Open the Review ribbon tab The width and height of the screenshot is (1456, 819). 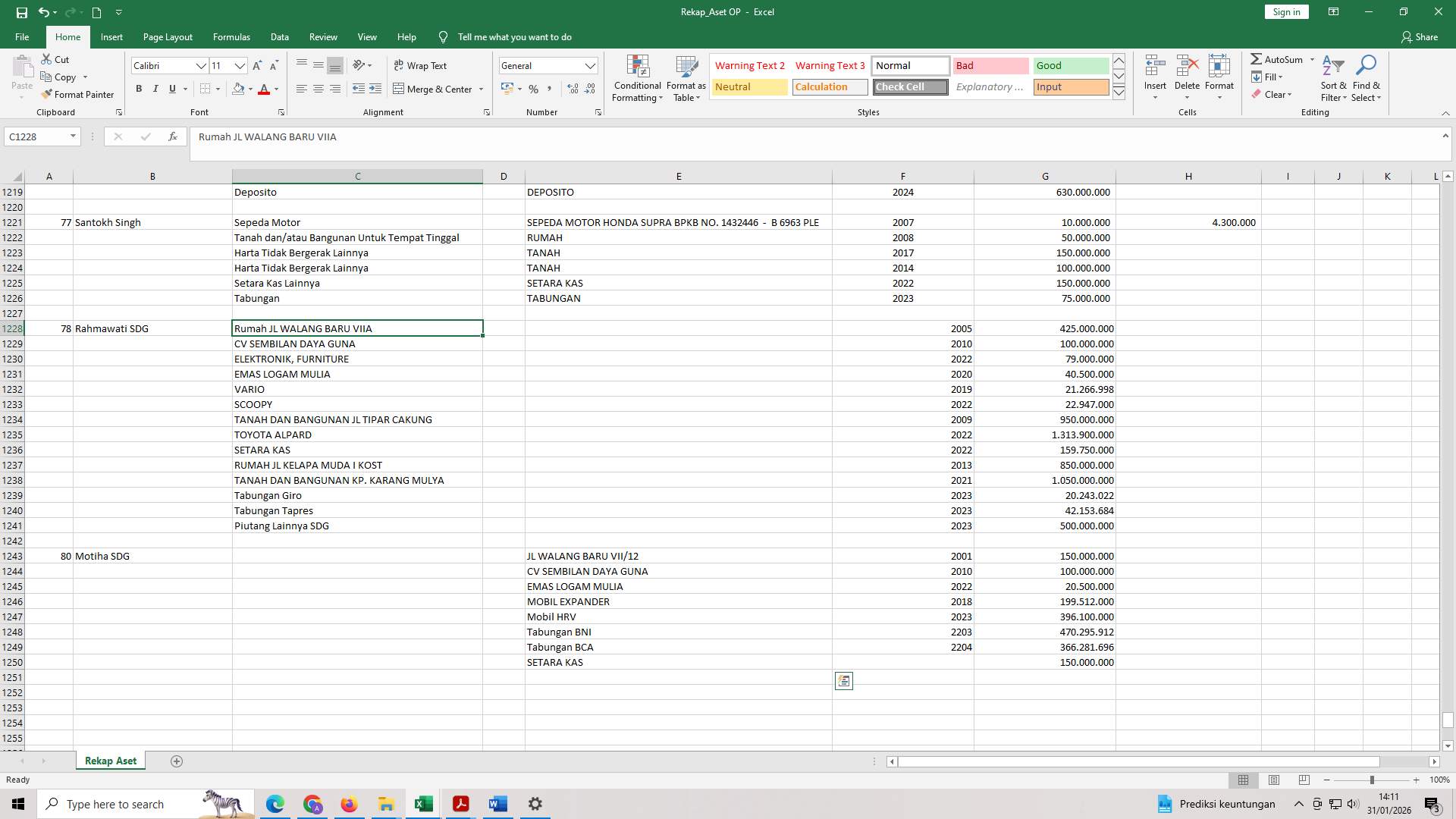(x=323, y=36)
